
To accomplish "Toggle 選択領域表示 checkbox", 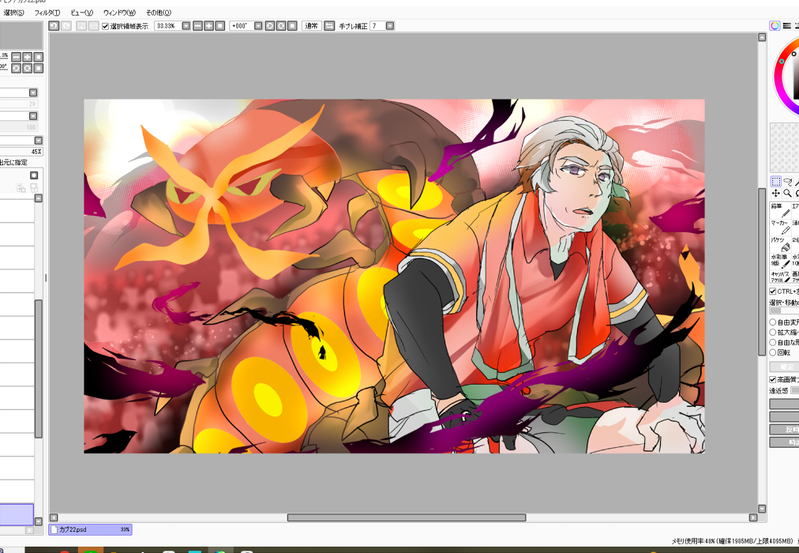I will point(105,26).
